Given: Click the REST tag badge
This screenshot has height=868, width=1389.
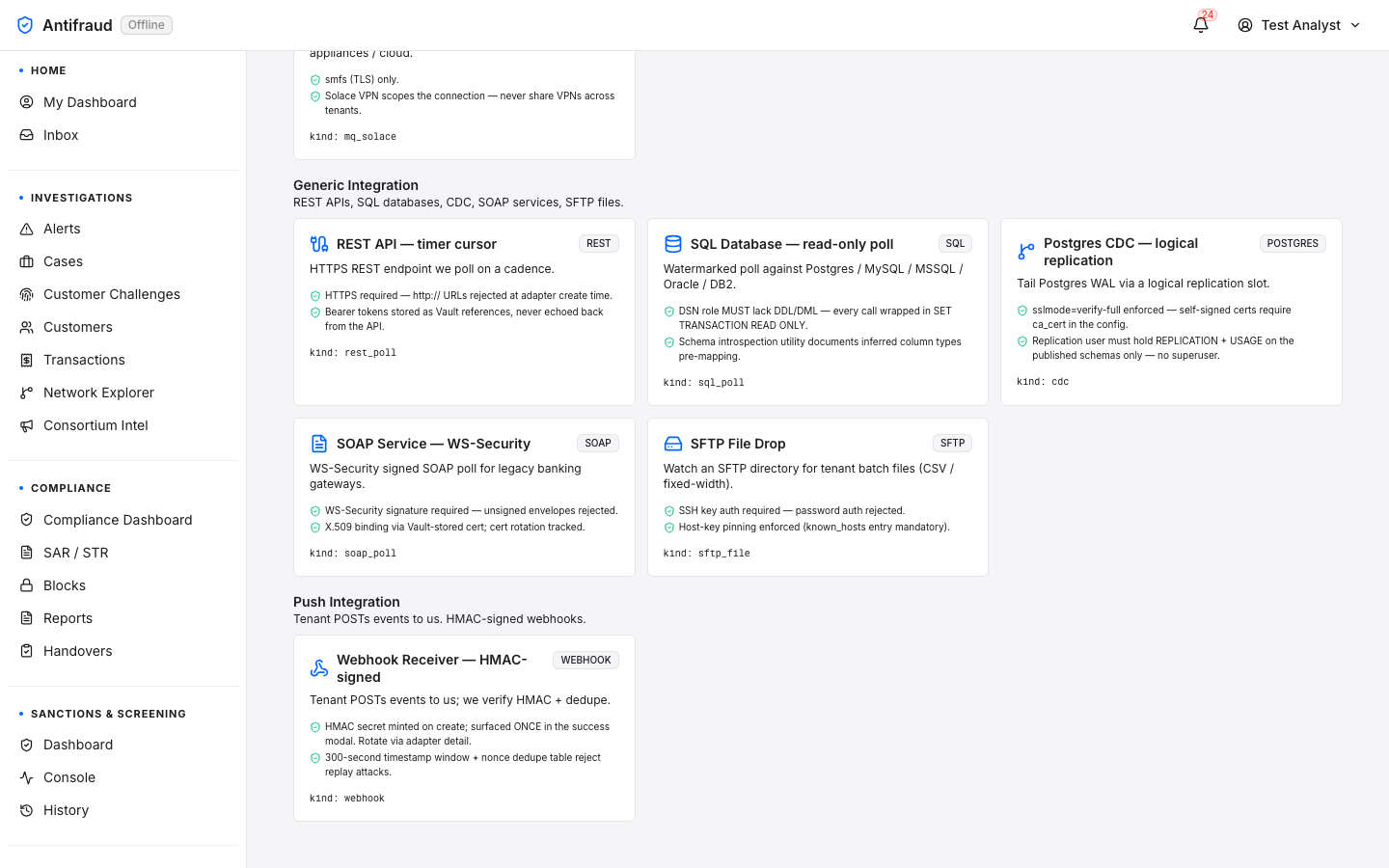Looking at the screenshot, I should click(x=599, y=244).
